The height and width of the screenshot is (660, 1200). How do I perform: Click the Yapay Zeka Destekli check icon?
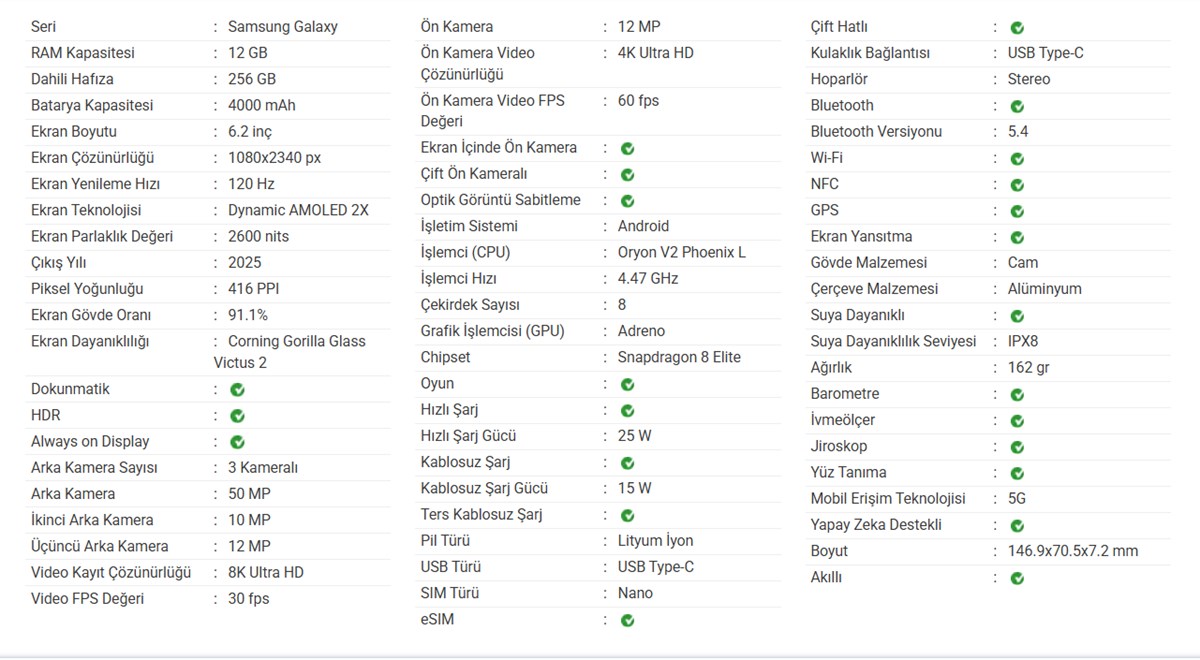pyautogui.click(x=1017, y=526)
